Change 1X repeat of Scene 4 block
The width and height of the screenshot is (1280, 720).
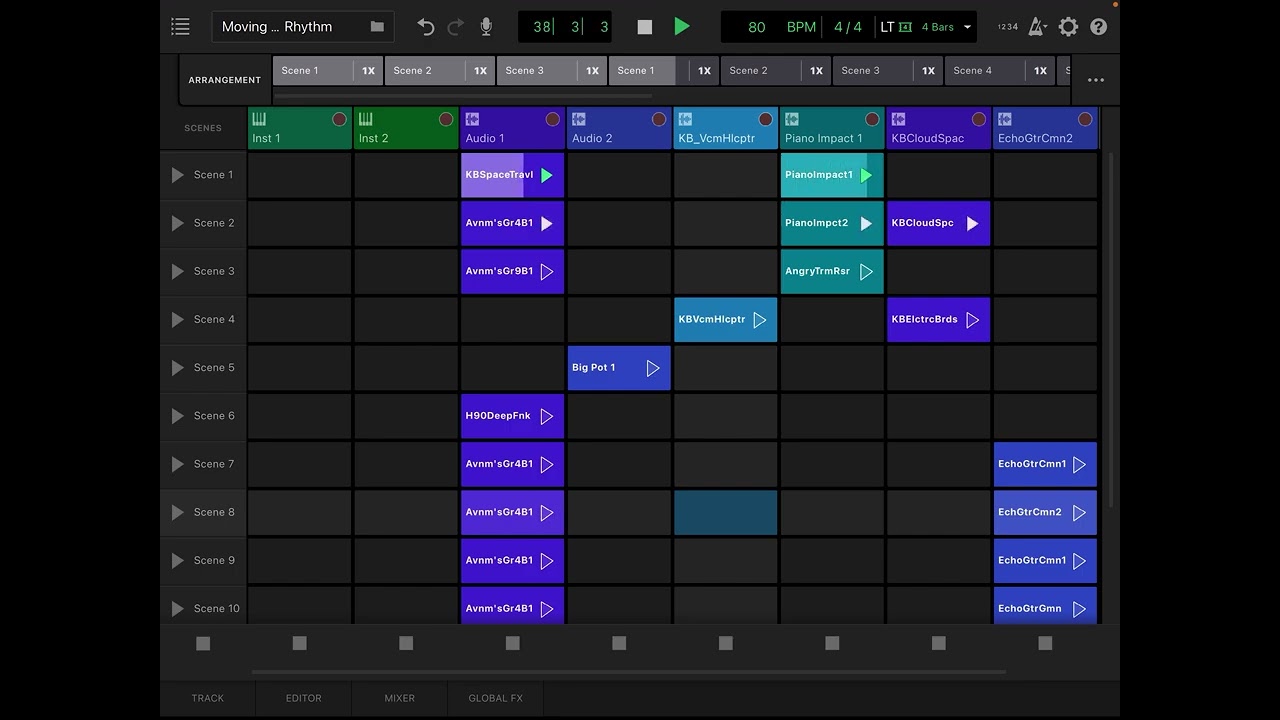point(1040,70)
